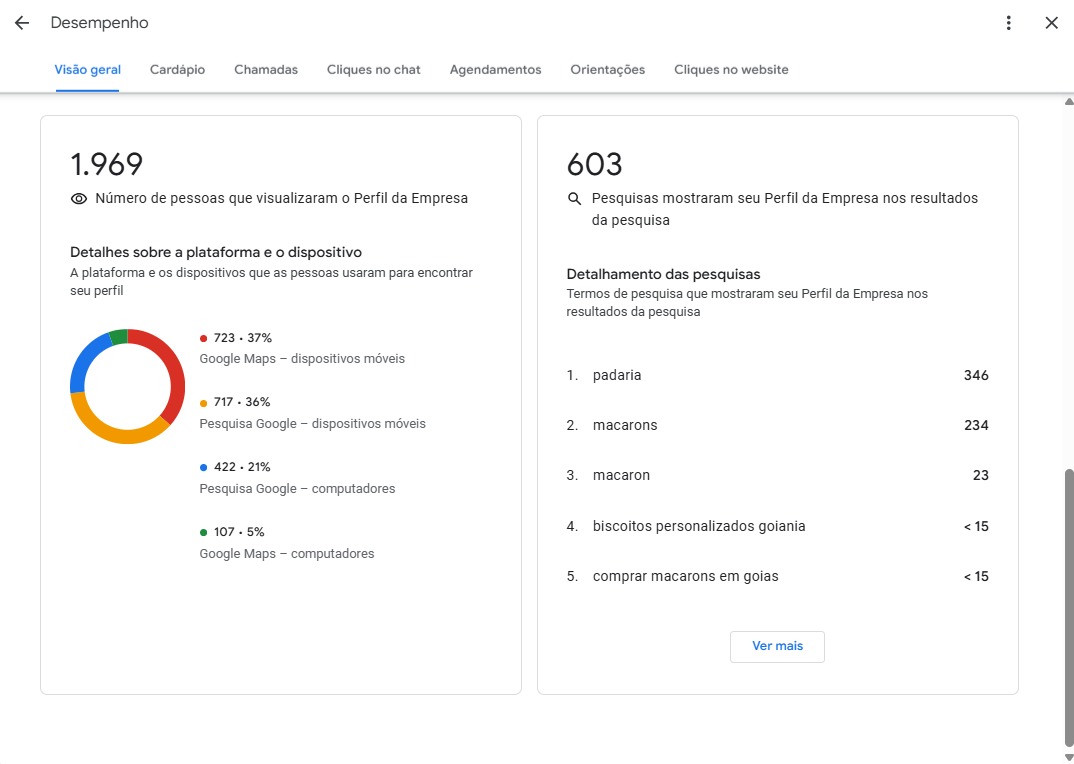Click 'Pesquisa Google – computadores' label

pos(297,489)
